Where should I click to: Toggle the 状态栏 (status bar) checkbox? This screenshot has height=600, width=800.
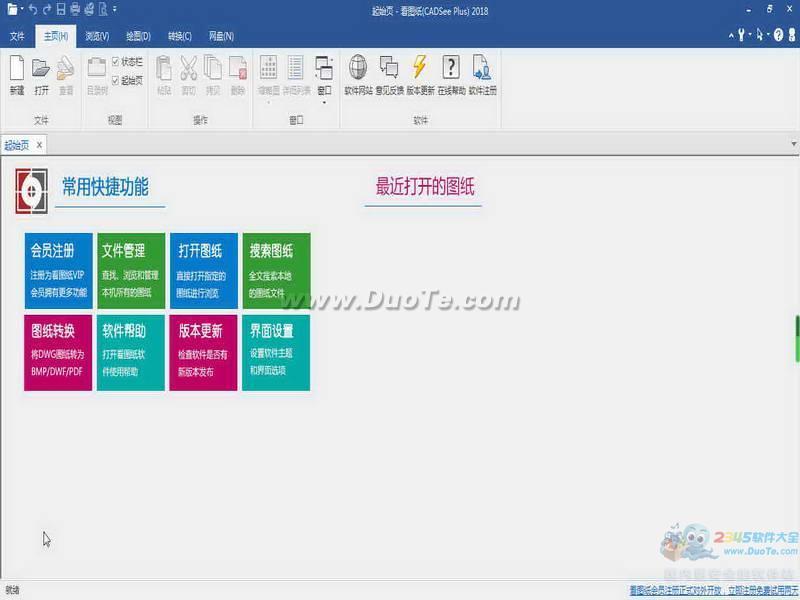[115, 62]
